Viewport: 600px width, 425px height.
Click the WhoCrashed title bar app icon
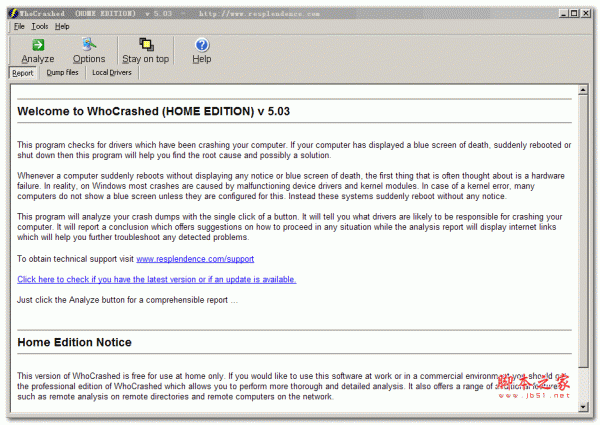tap(13, 13)
